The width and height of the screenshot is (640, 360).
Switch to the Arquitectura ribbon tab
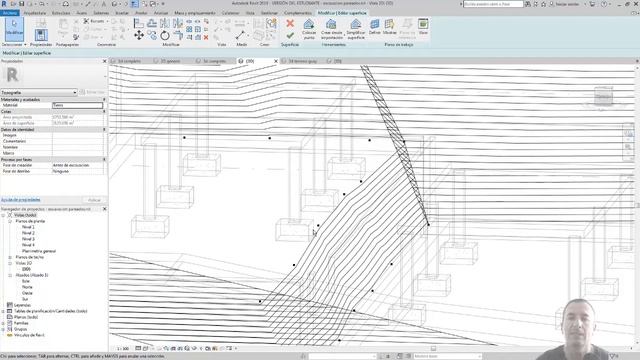[35, 13]
